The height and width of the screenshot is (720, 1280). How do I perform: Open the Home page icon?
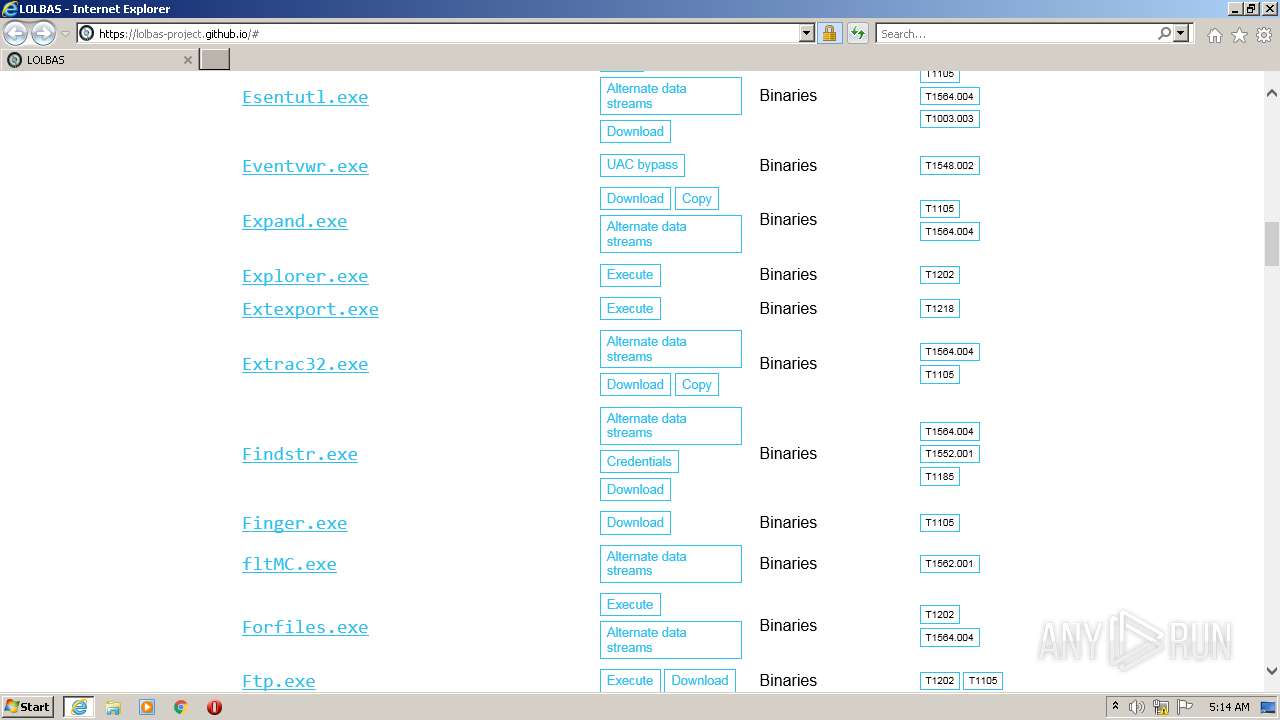coord(1214,35)
